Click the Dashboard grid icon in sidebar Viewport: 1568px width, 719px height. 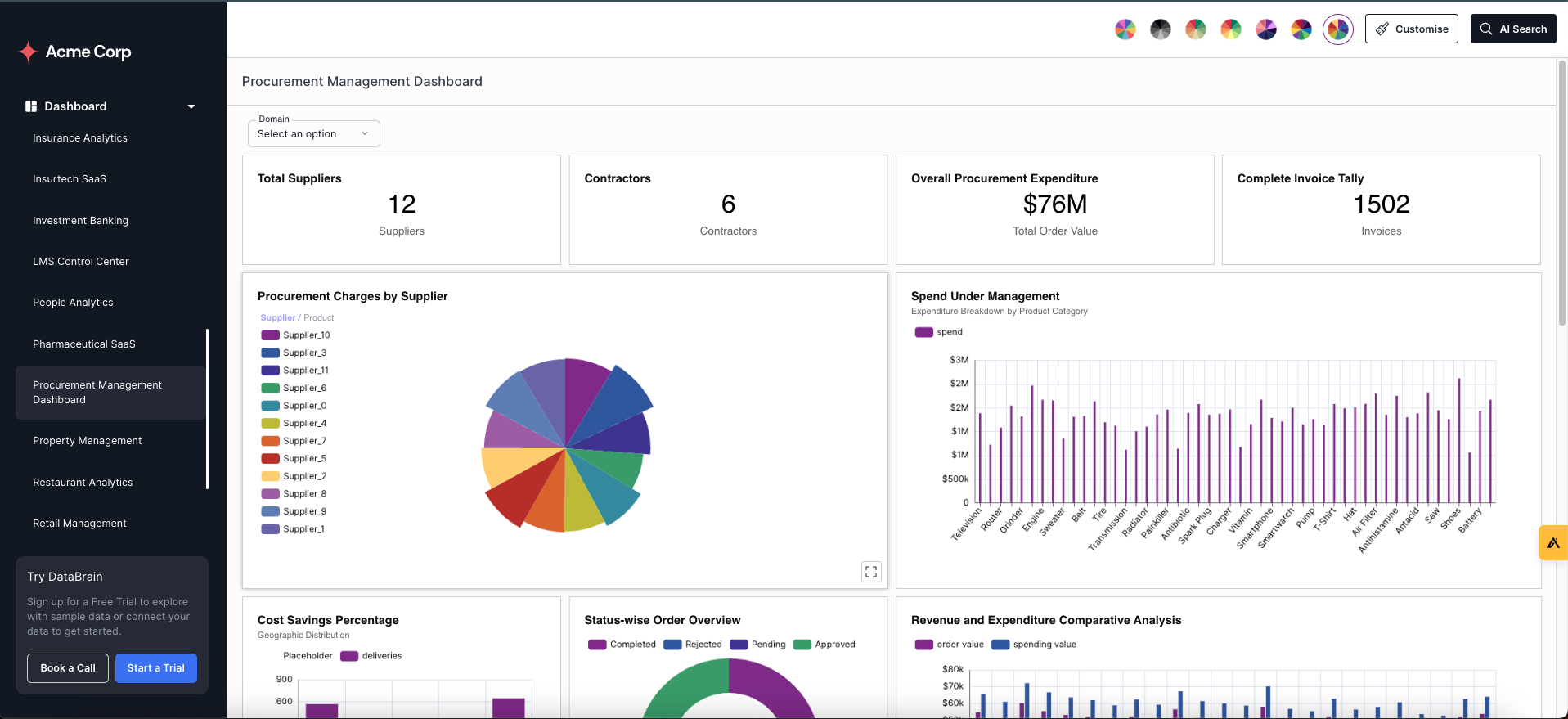coord(31,106)
